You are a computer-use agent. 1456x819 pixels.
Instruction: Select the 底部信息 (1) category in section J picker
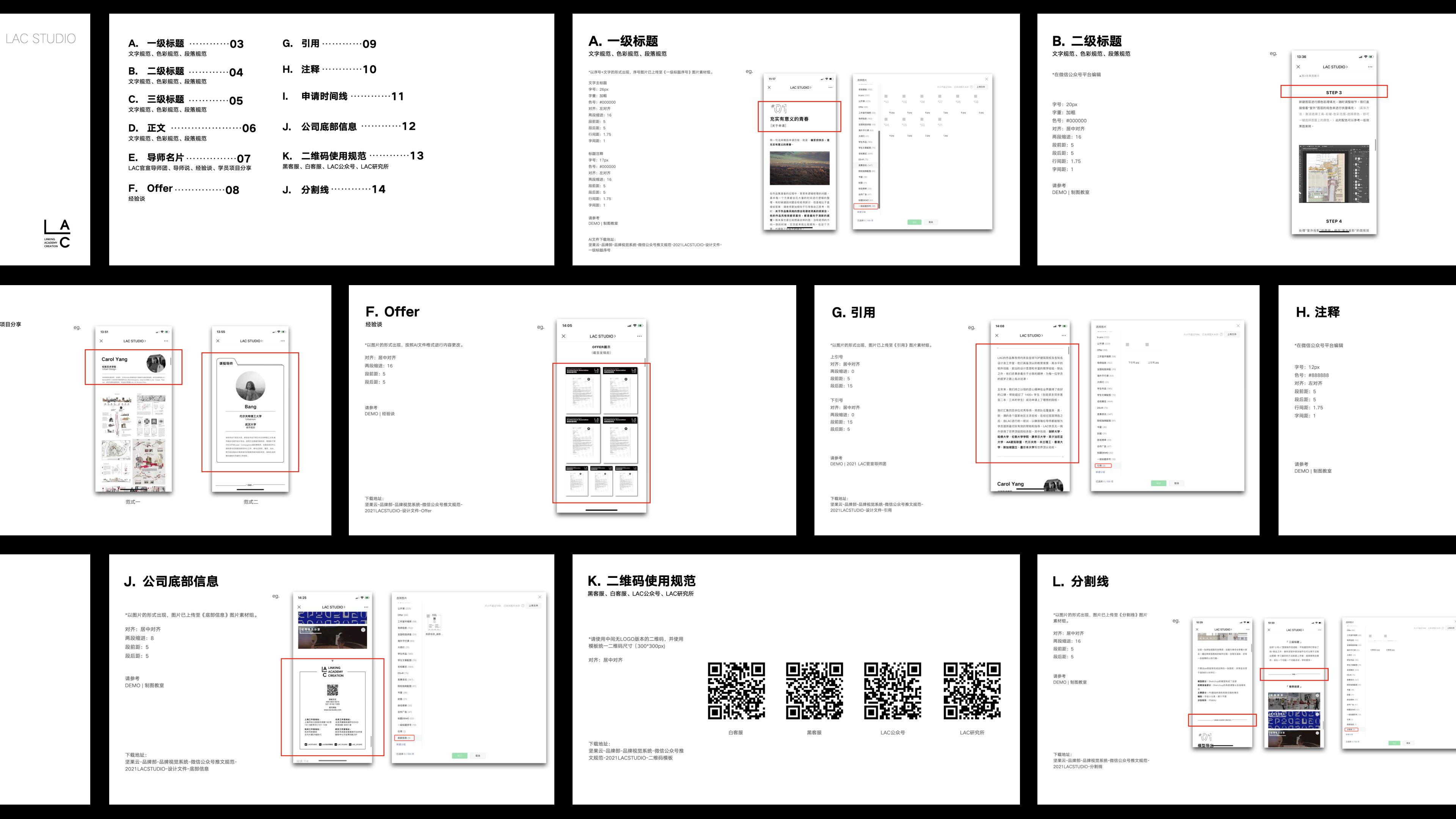pos(404,737)
